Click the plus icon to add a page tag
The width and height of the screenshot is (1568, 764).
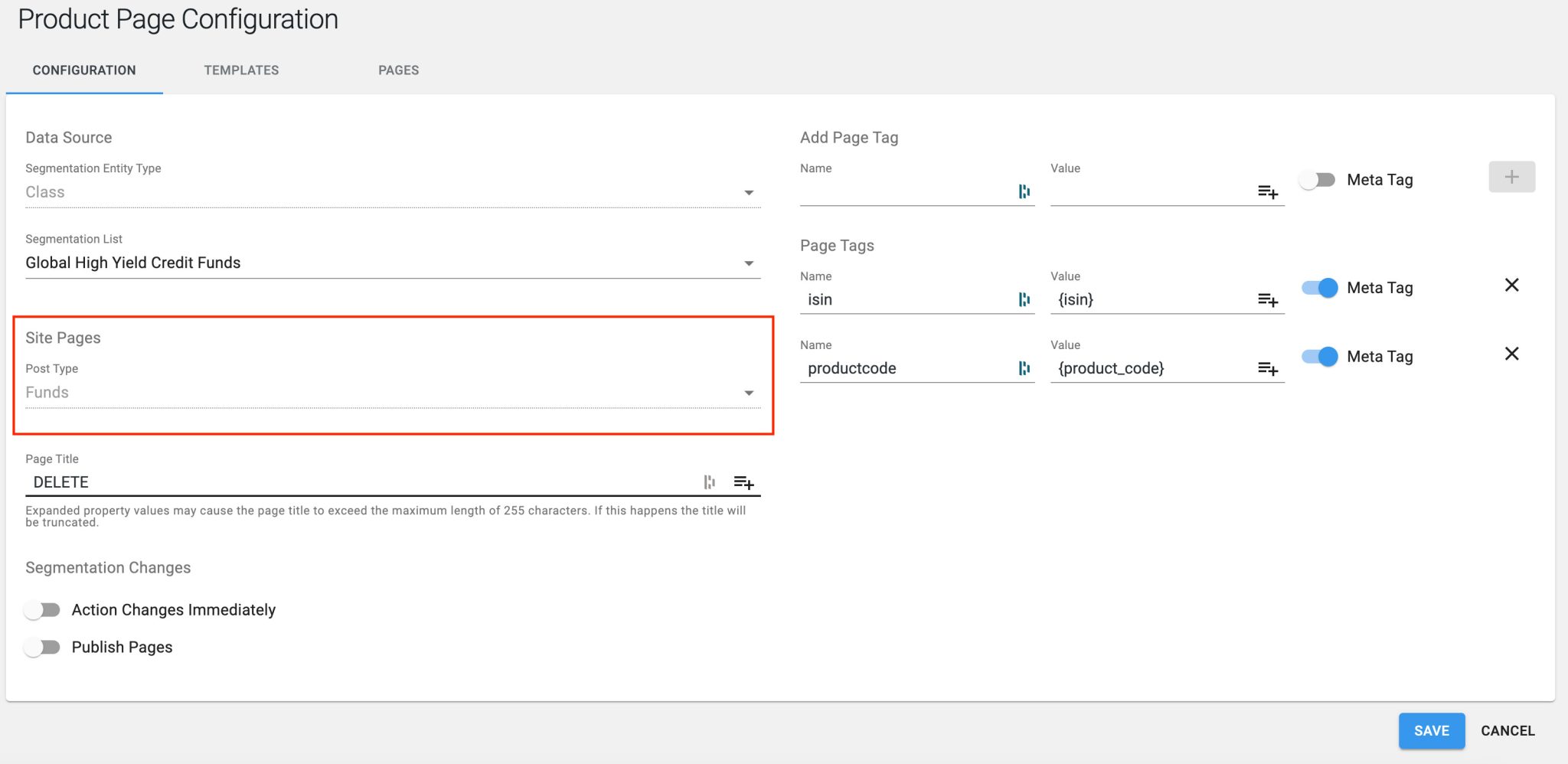click(x=1511, y=177)
